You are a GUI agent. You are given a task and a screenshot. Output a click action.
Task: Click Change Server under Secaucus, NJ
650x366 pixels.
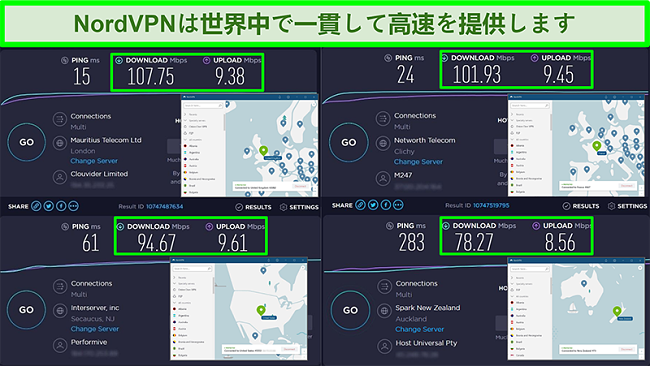tap(95, 329)
